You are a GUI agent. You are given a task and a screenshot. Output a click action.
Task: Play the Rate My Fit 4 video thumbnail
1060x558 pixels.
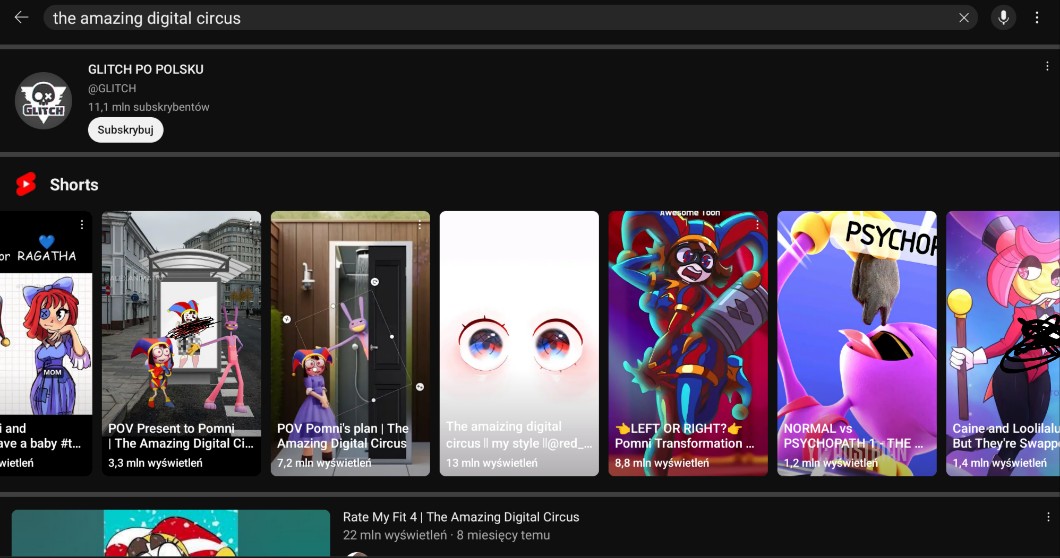[x=170, y=534]
